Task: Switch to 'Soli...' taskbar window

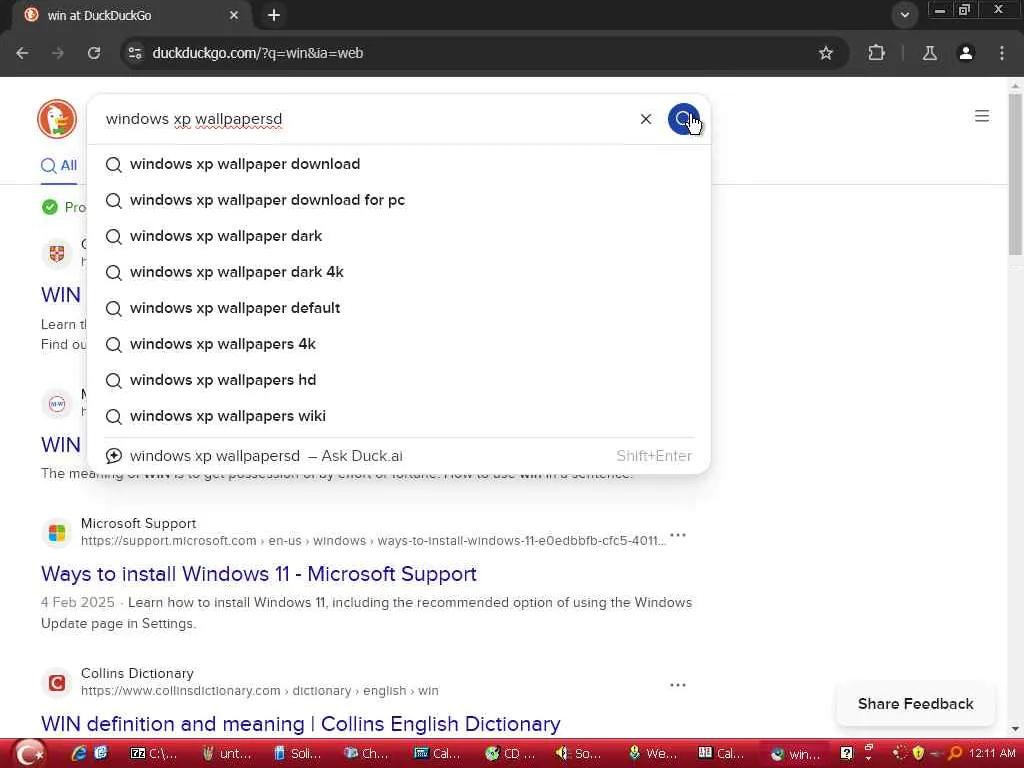Action: [x=297, y=754]
